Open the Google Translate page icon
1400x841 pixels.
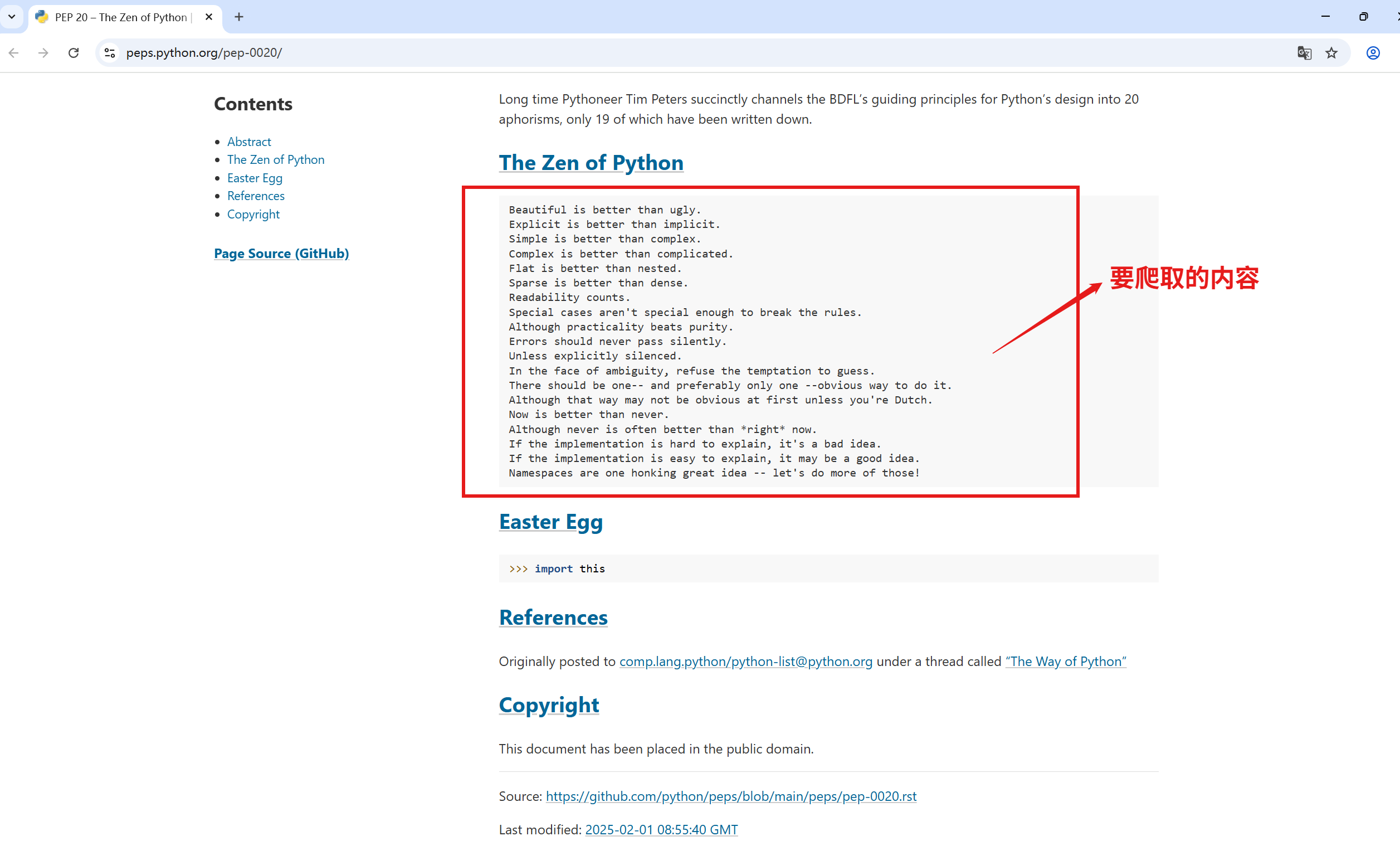(x=1304, y=53)
